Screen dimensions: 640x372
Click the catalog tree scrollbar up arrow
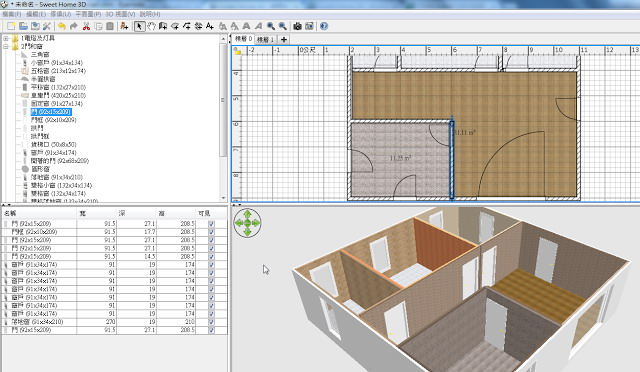[x=223, y=39]
